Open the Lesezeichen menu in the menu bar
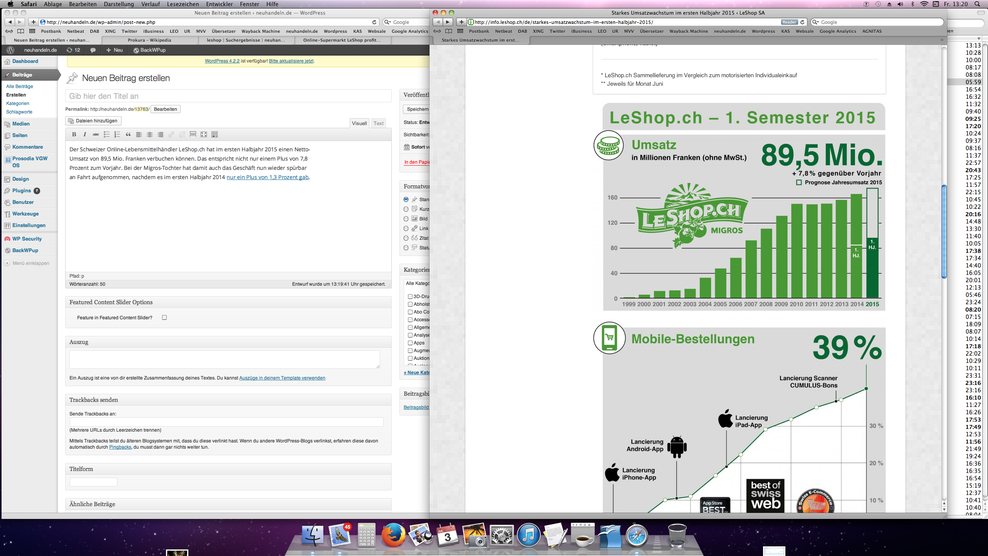The height and width of the screenshot is (556, 988). (182, 4)
